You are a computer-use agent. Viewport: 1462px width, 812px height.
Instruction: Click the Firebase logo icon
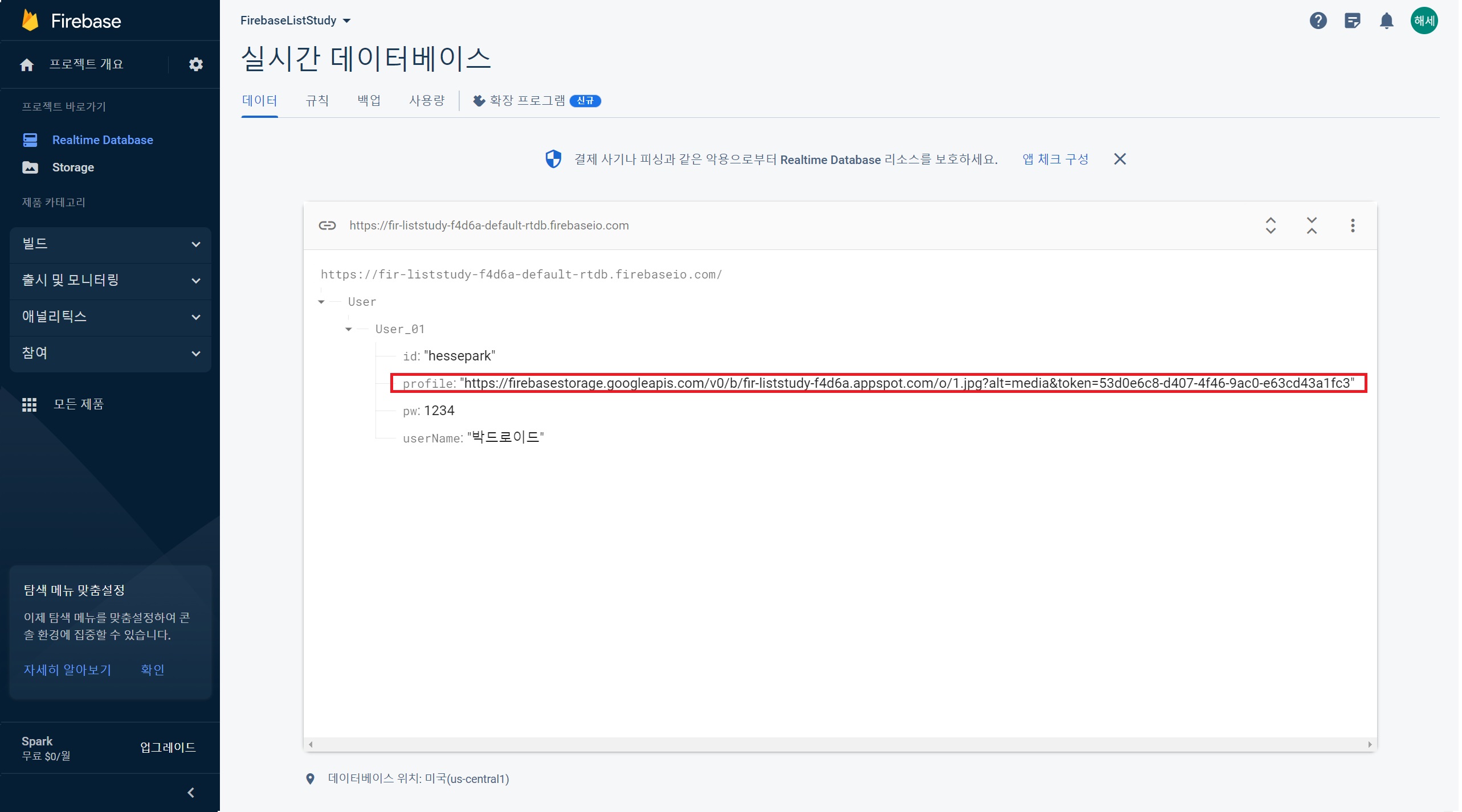30,20
